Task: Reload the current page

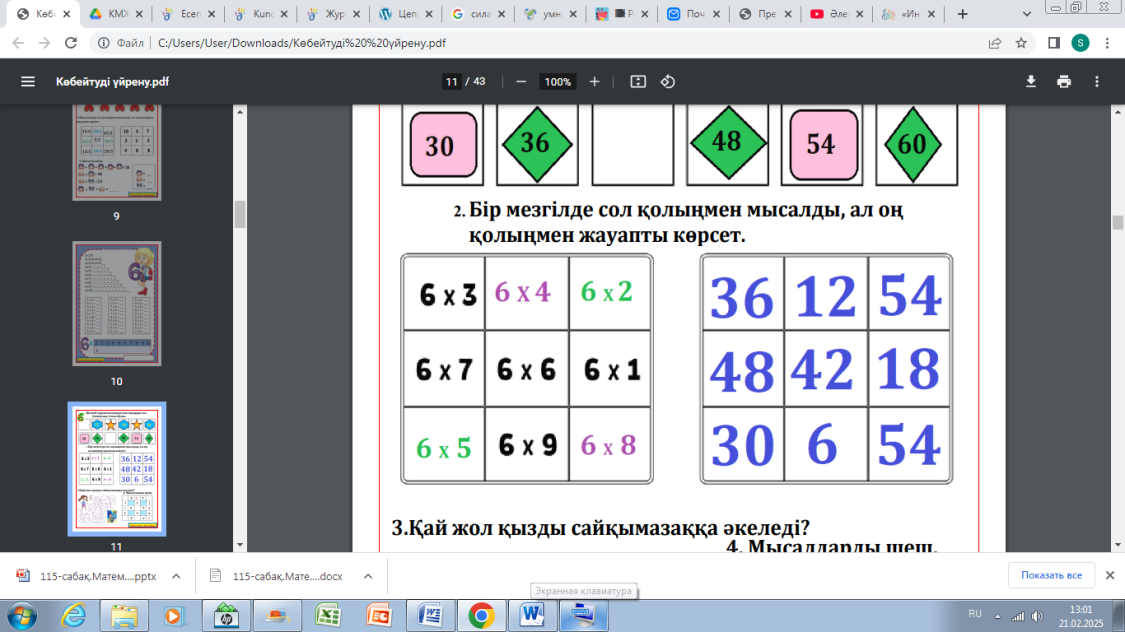Action: coord(70,43)
